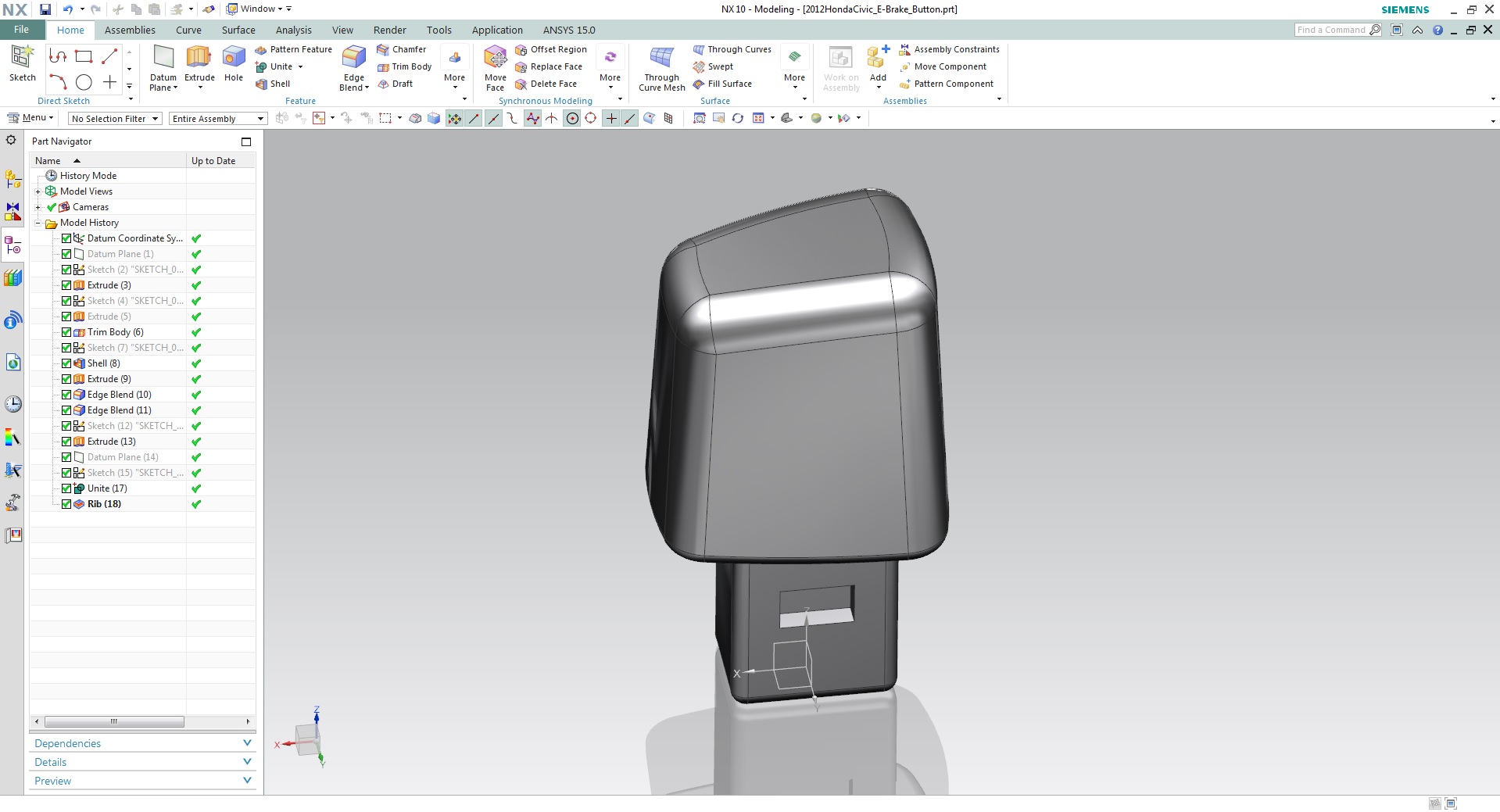Click the Datum Plane icon
Image resolution: width=1500 pixels, height=812 pixels.
click(x=163, y=63)
